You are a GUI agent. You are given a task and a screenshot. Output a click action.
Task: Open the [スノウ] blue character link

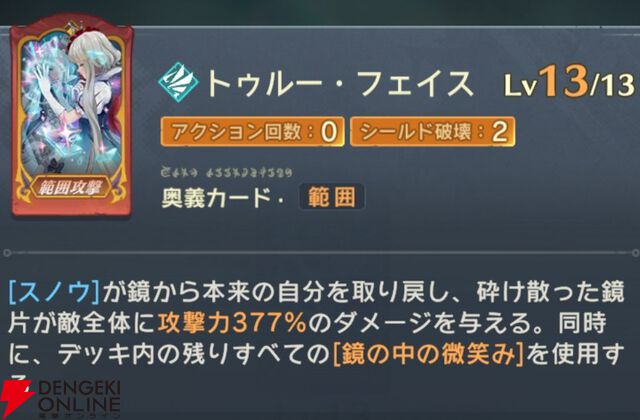tap(55, 292)
